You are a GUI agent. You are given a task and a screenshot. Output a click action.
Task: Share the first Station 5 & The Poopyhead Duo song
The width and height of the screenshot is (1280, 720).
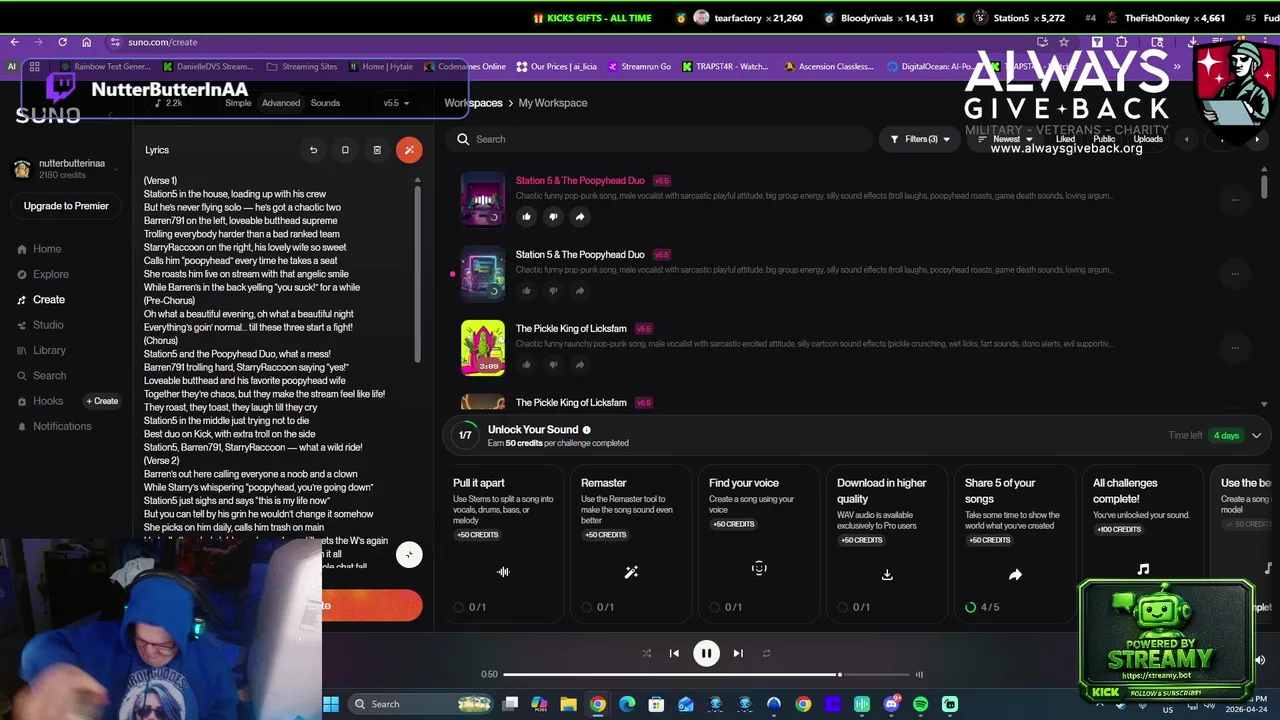[x=580, y=216]
